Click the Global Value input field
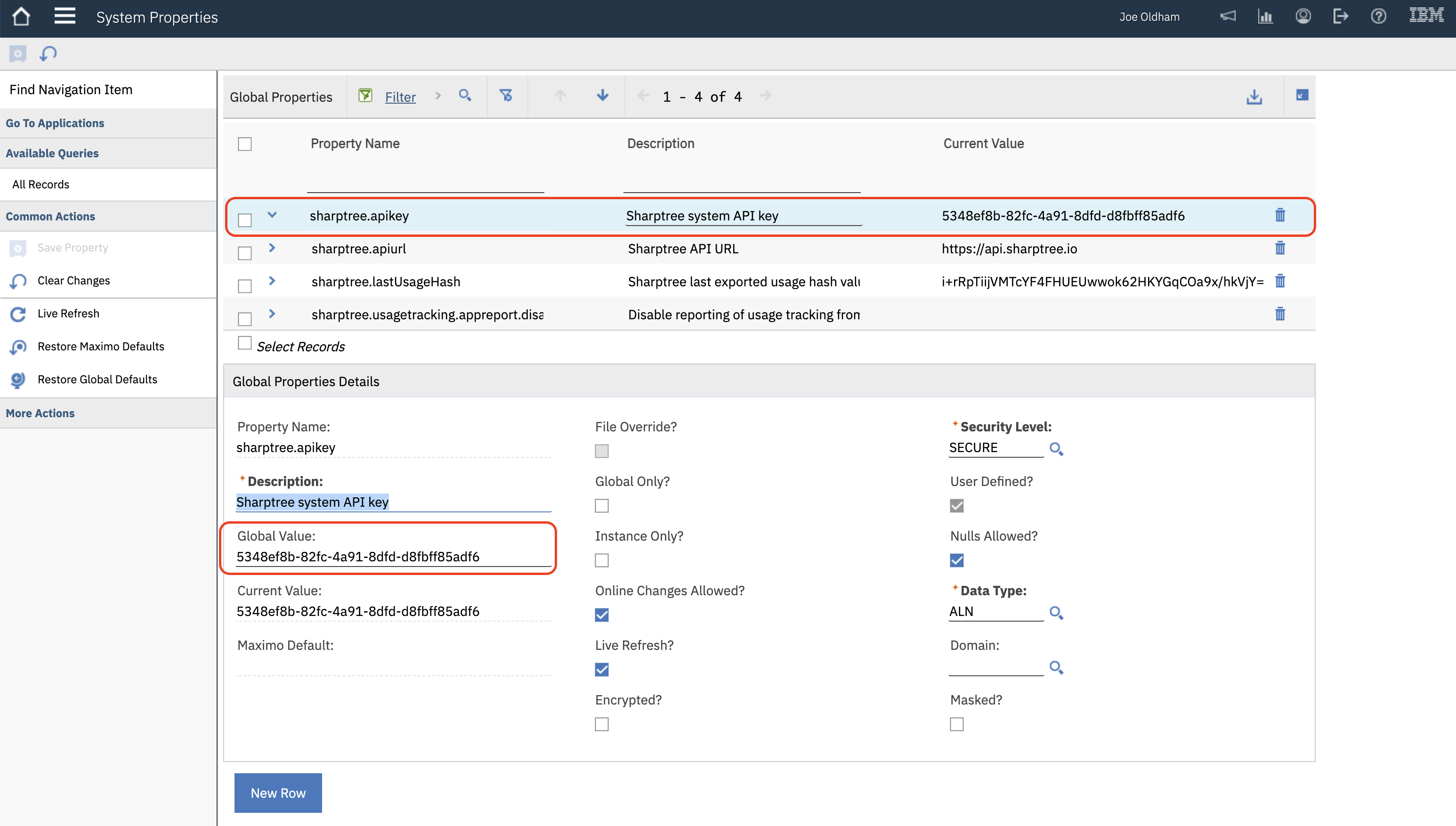 click(393, 557)
